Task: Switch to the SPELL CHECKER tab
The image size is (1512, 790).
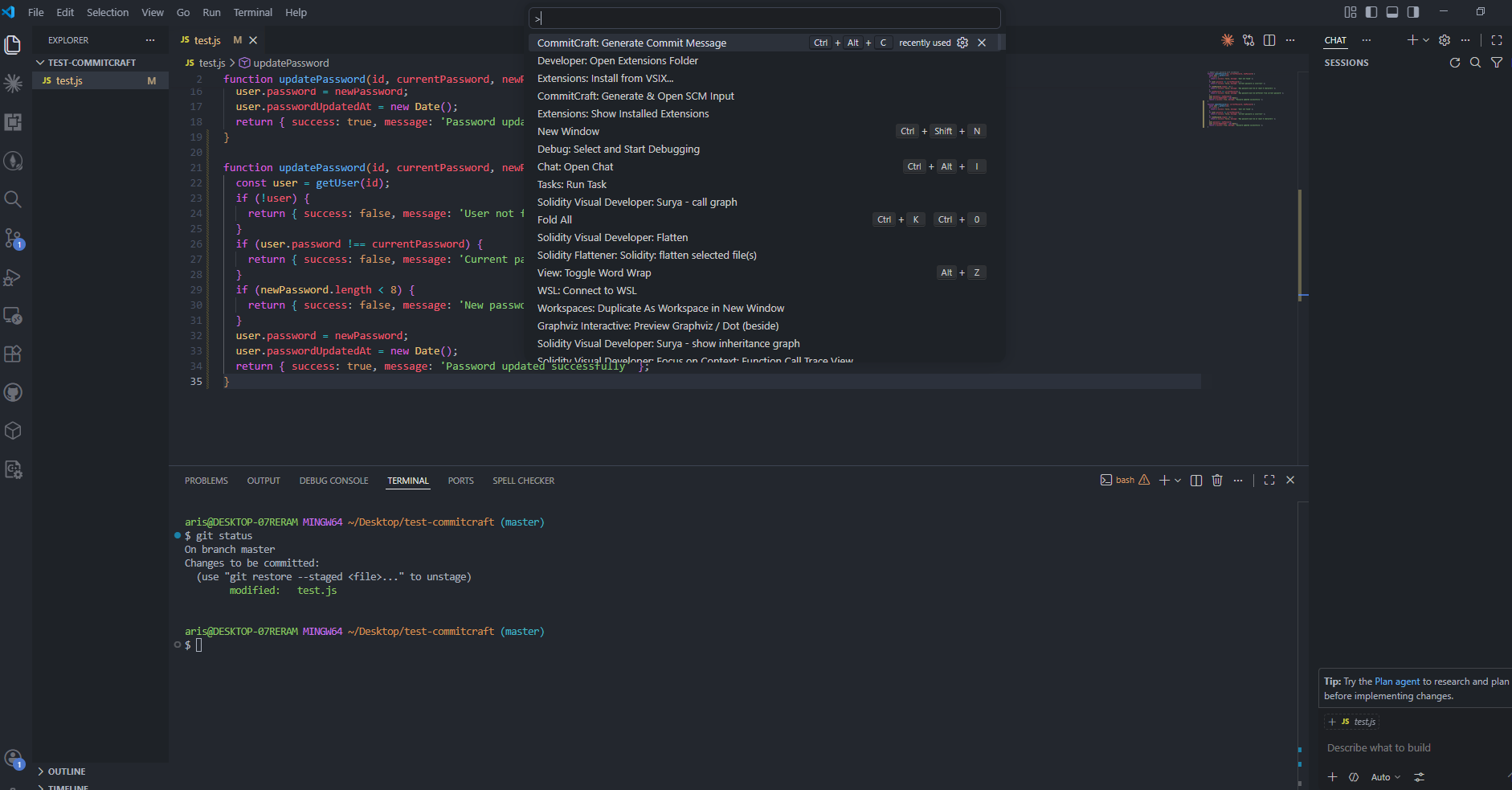Action: click(x=524, y=481)
